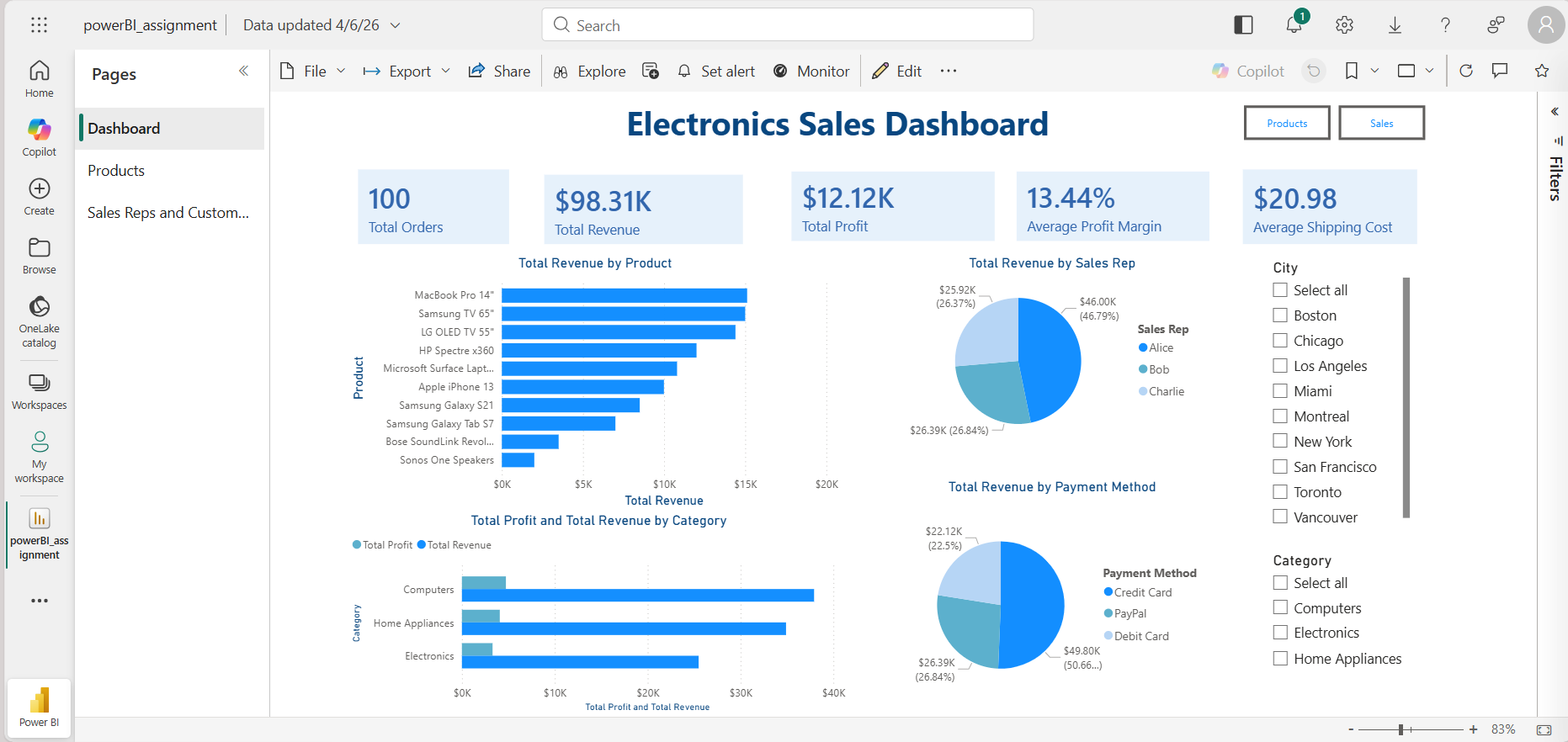Open Workspaces in the sidebar

39,391
